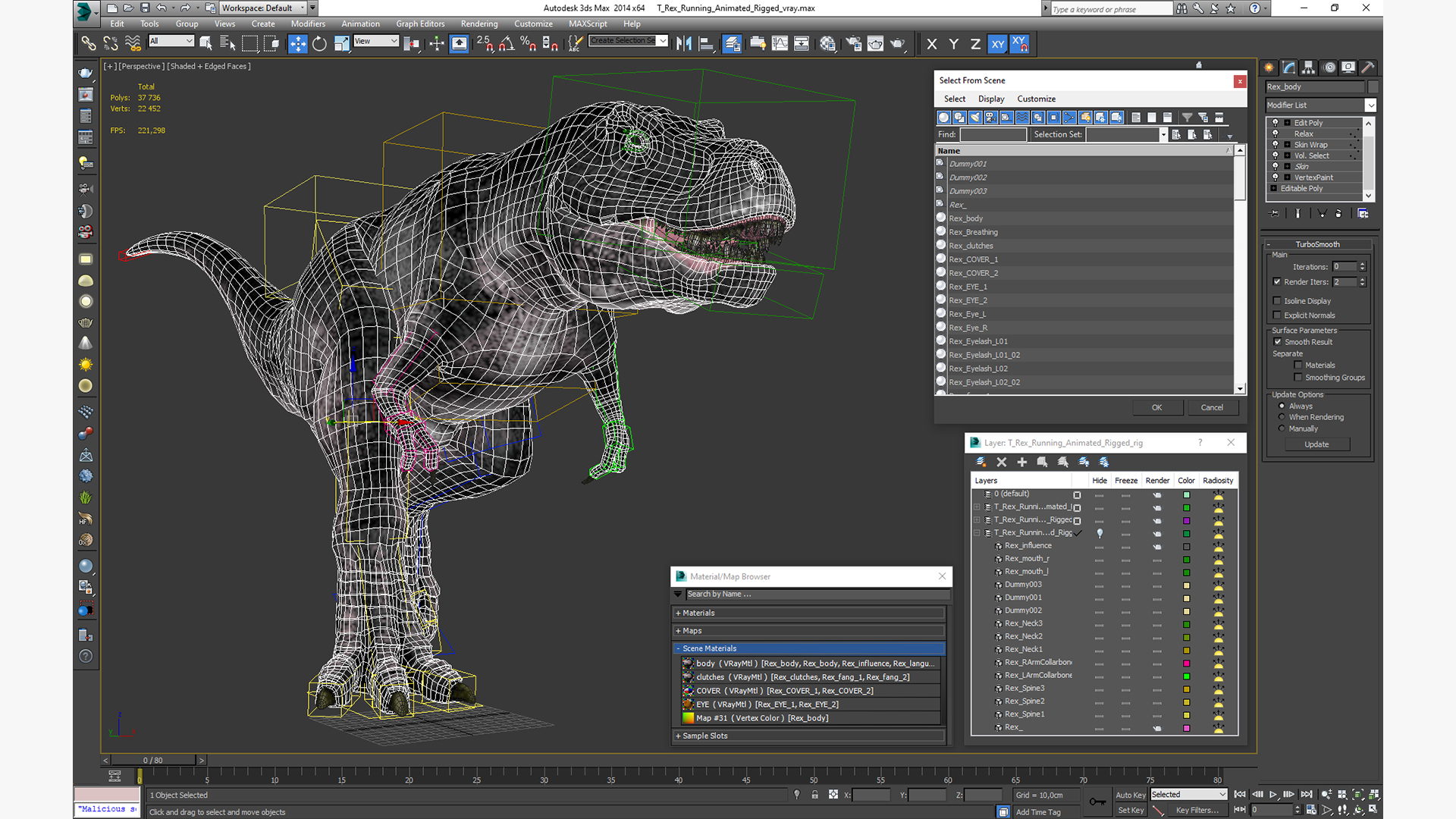
Task: Click the 0 (default) layer color swatch
Action: click(x=1187, y=494)
